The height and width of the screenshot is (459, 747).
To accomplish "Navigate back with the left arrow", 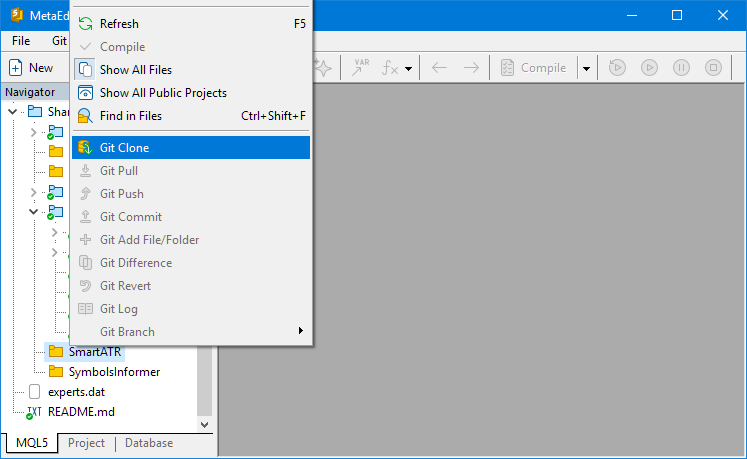I will 439,68.
